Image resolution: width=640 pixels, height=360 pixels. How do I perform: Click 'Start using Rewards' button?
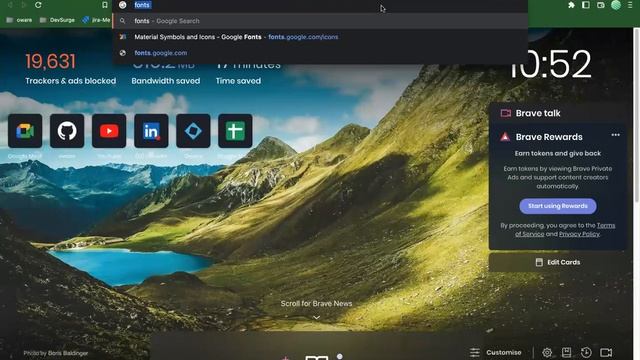[x=558, y=206]
